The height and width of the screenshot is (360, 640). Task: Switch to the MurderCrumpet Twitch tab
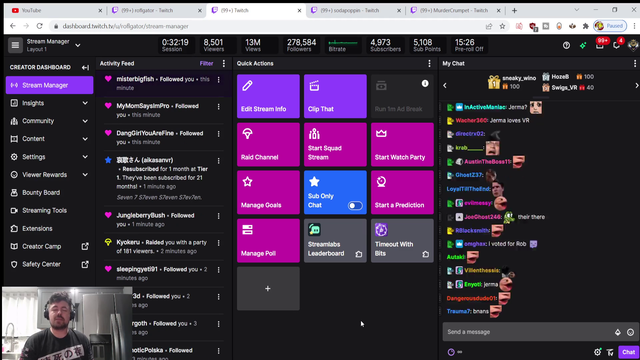[454, 10]
